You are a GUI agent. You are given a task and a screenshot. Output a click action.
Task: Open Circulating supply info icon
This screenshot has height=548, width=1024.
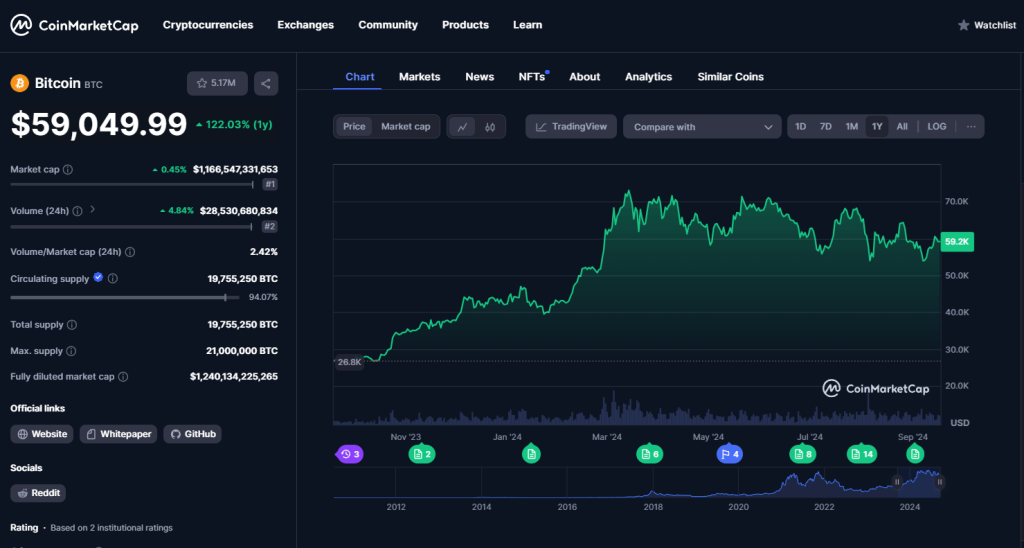click(x=113, y=278)
